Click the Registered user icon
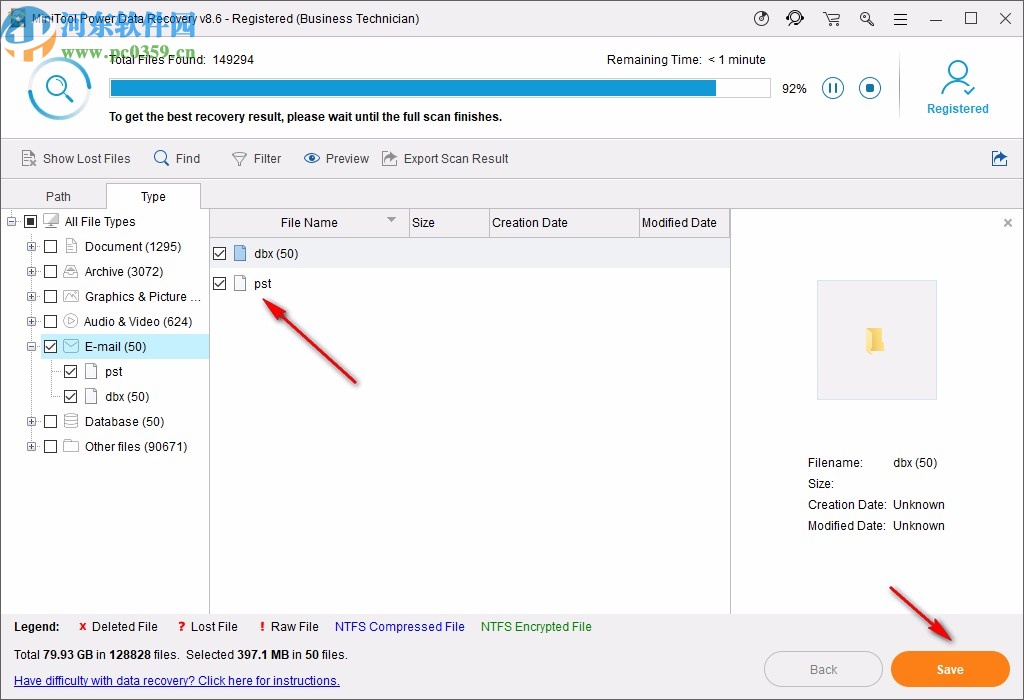1024x700 pixels. tap(957, 78)
